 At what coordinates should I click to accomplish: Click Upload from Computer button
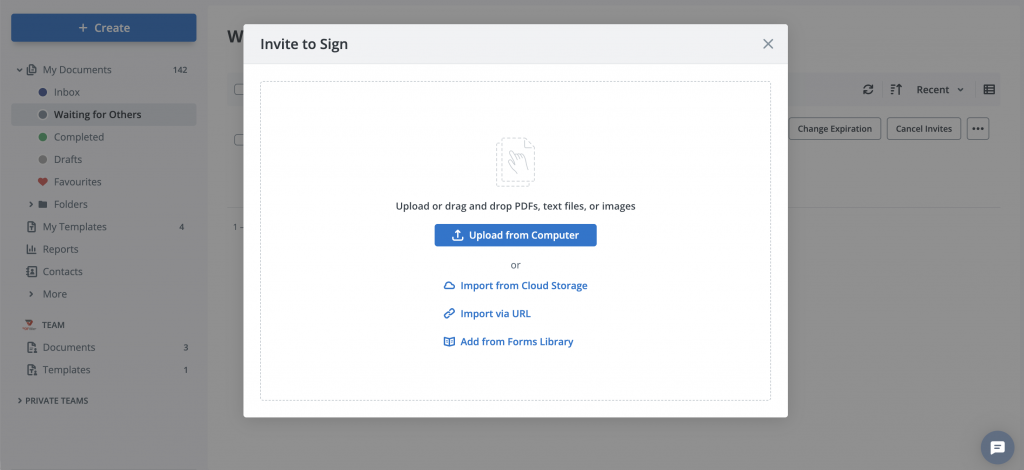(x=515, y=235)
